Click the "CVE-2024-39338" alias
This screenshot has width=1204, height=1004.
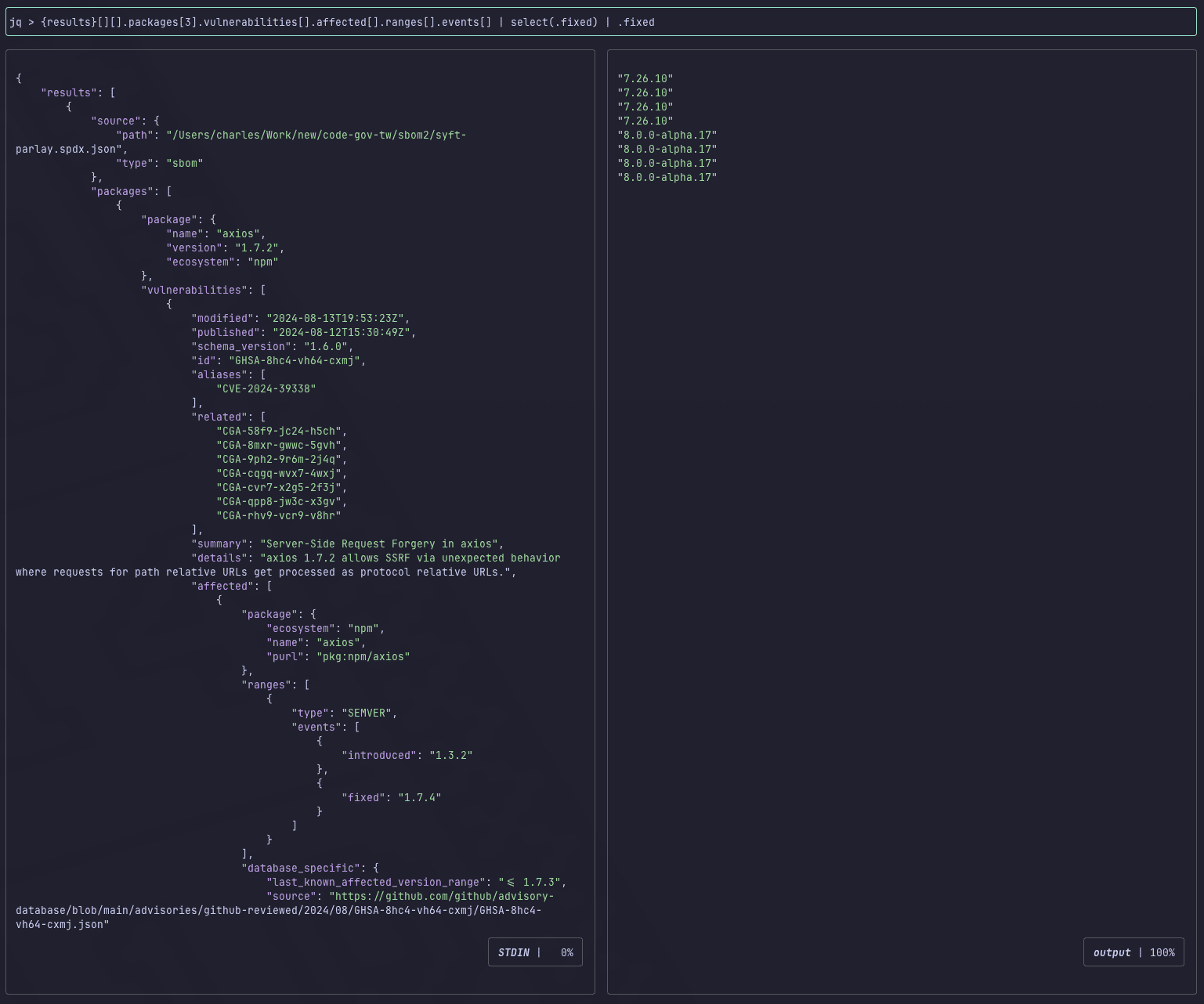tap(266, 388)
